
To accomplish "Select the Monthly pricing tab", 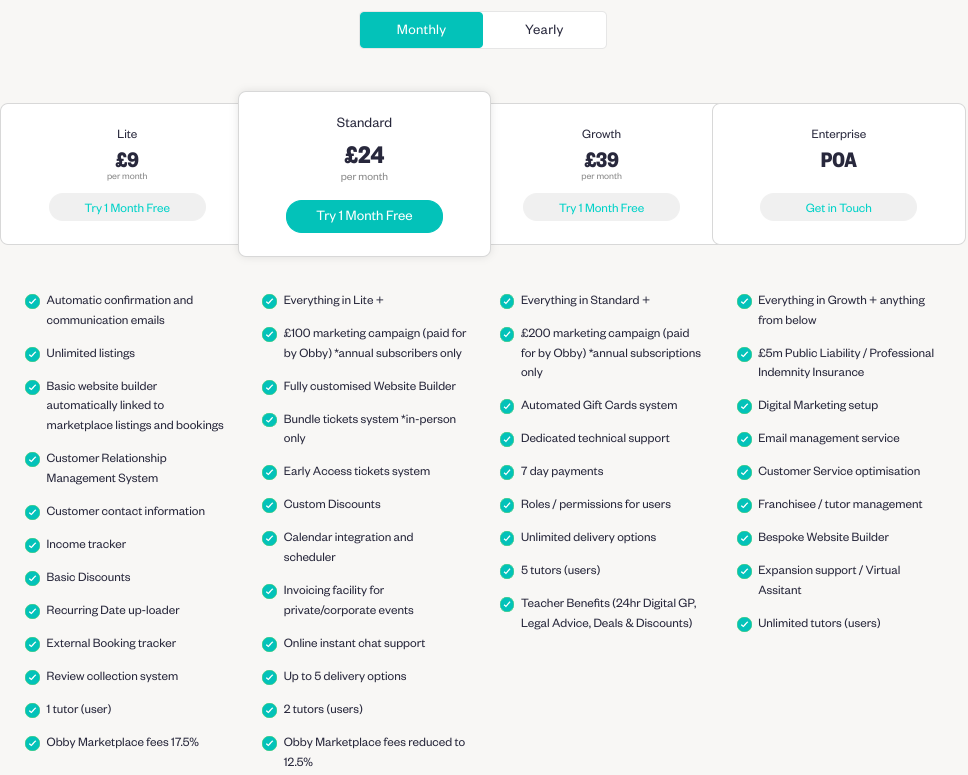I will tap(421, 30).
